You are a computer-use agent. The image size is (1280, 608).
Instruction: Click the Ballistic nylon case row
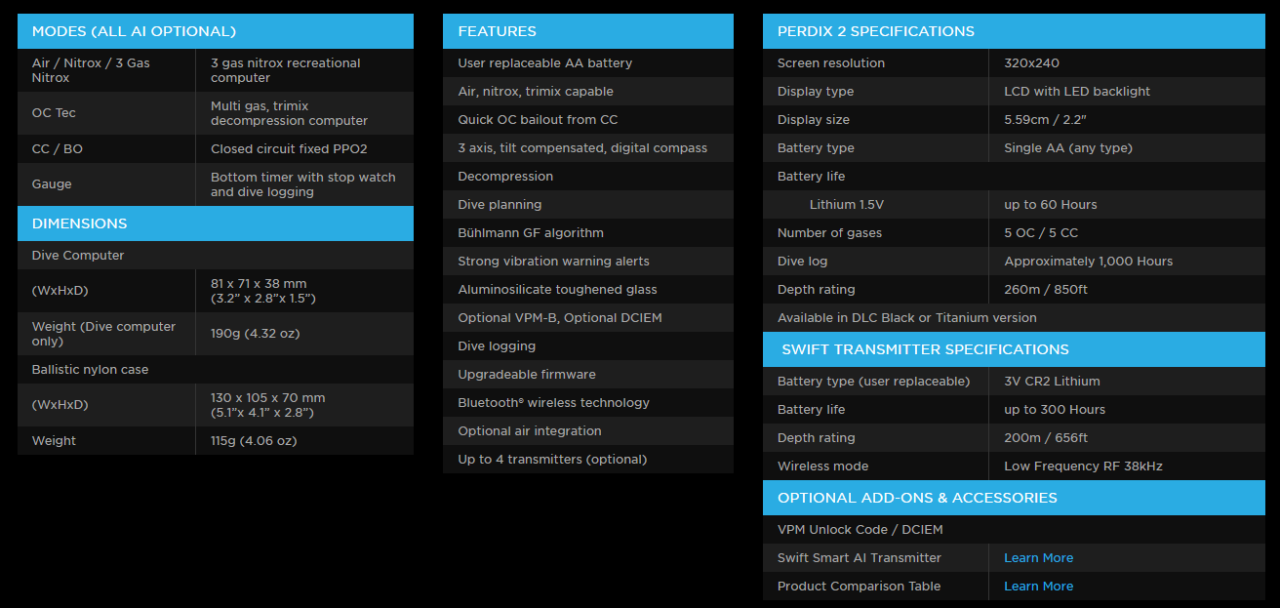coord(90,370)
